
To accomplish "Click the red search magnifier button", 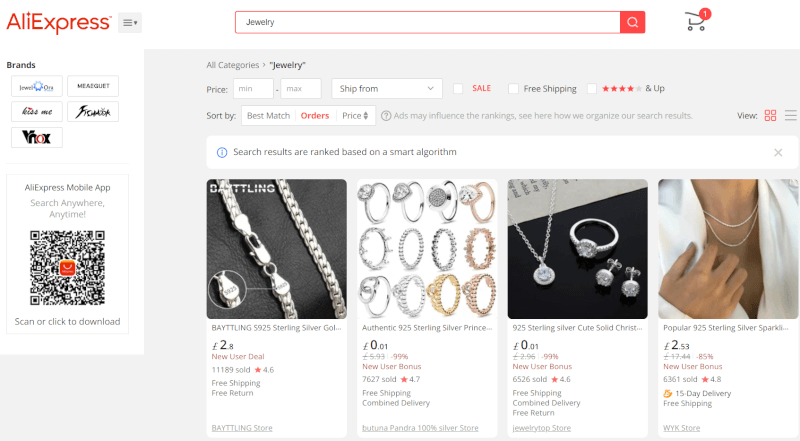I will 633,22.
